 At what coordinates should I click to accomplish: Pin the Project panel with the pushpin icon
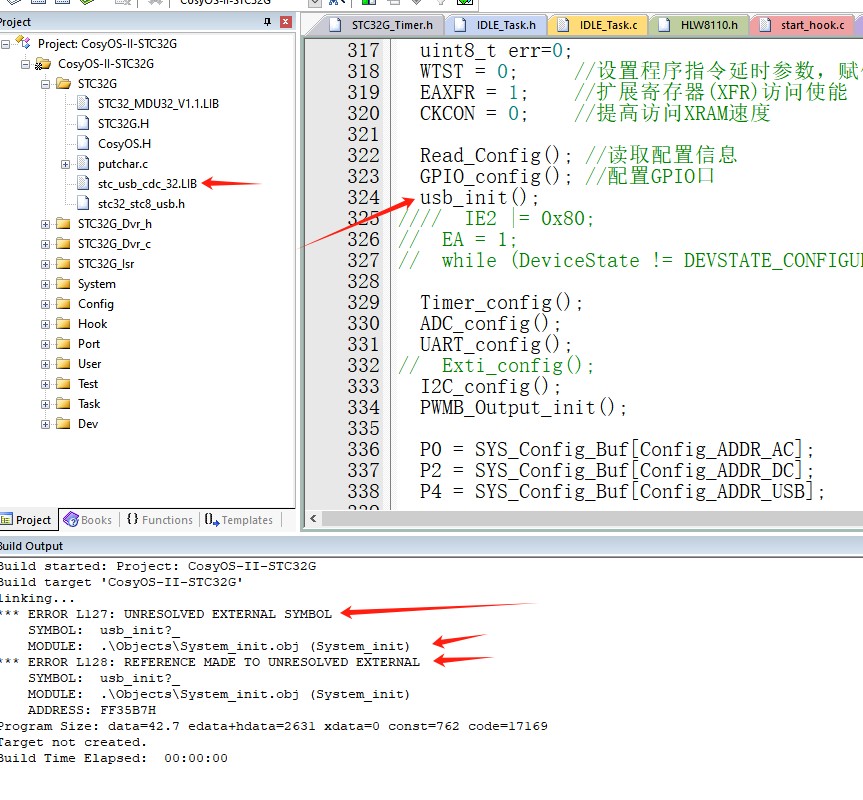(x=267, y=22)
